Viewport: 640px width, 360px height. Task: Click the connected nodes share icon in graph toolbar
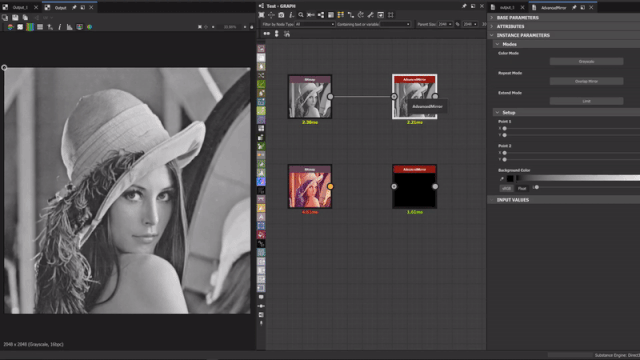pyautogui.click(x=321, y=15)
